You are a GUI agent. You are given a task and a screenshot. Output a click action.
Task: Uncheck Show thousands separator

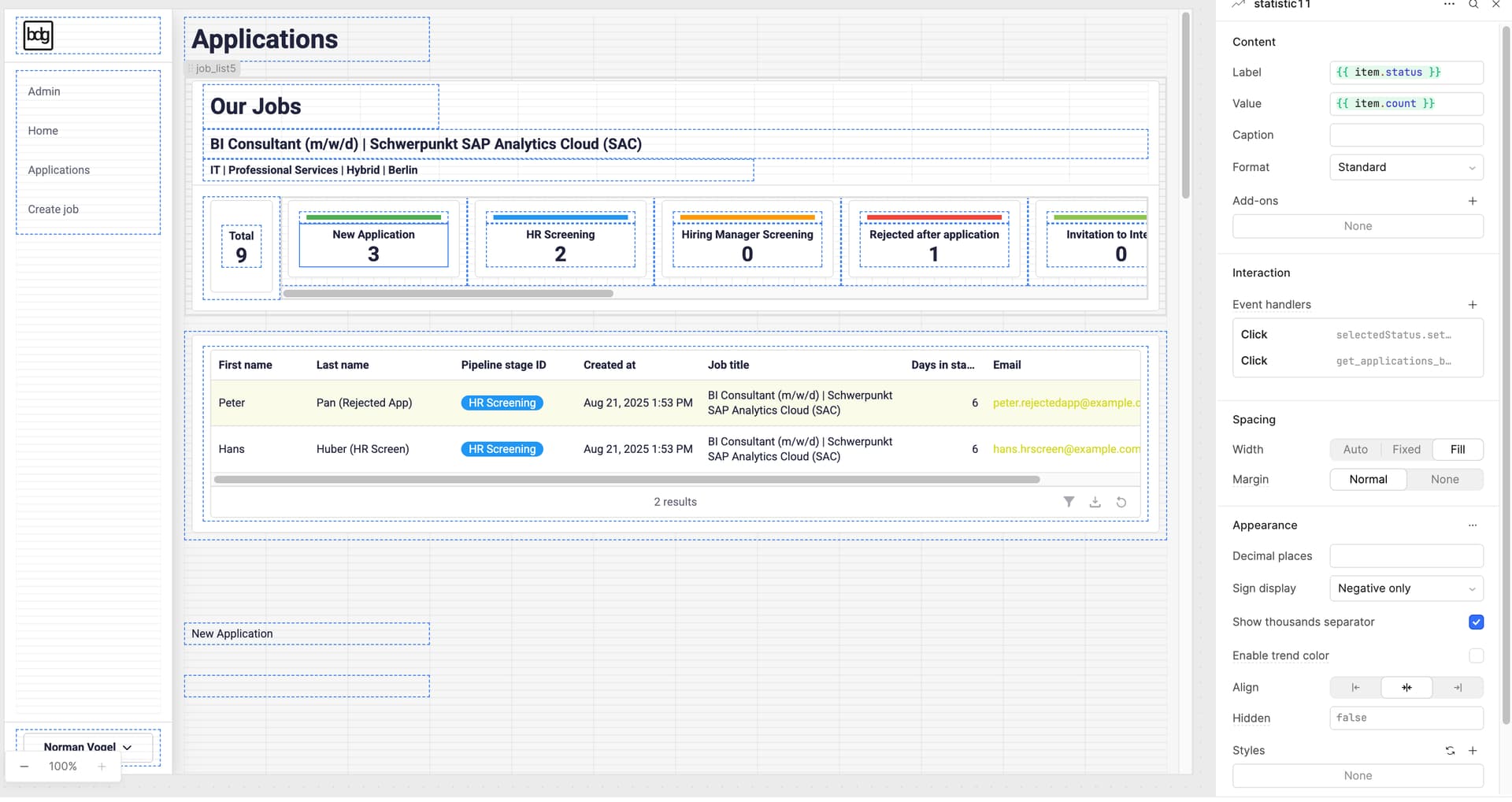[x=1476, y=622]
